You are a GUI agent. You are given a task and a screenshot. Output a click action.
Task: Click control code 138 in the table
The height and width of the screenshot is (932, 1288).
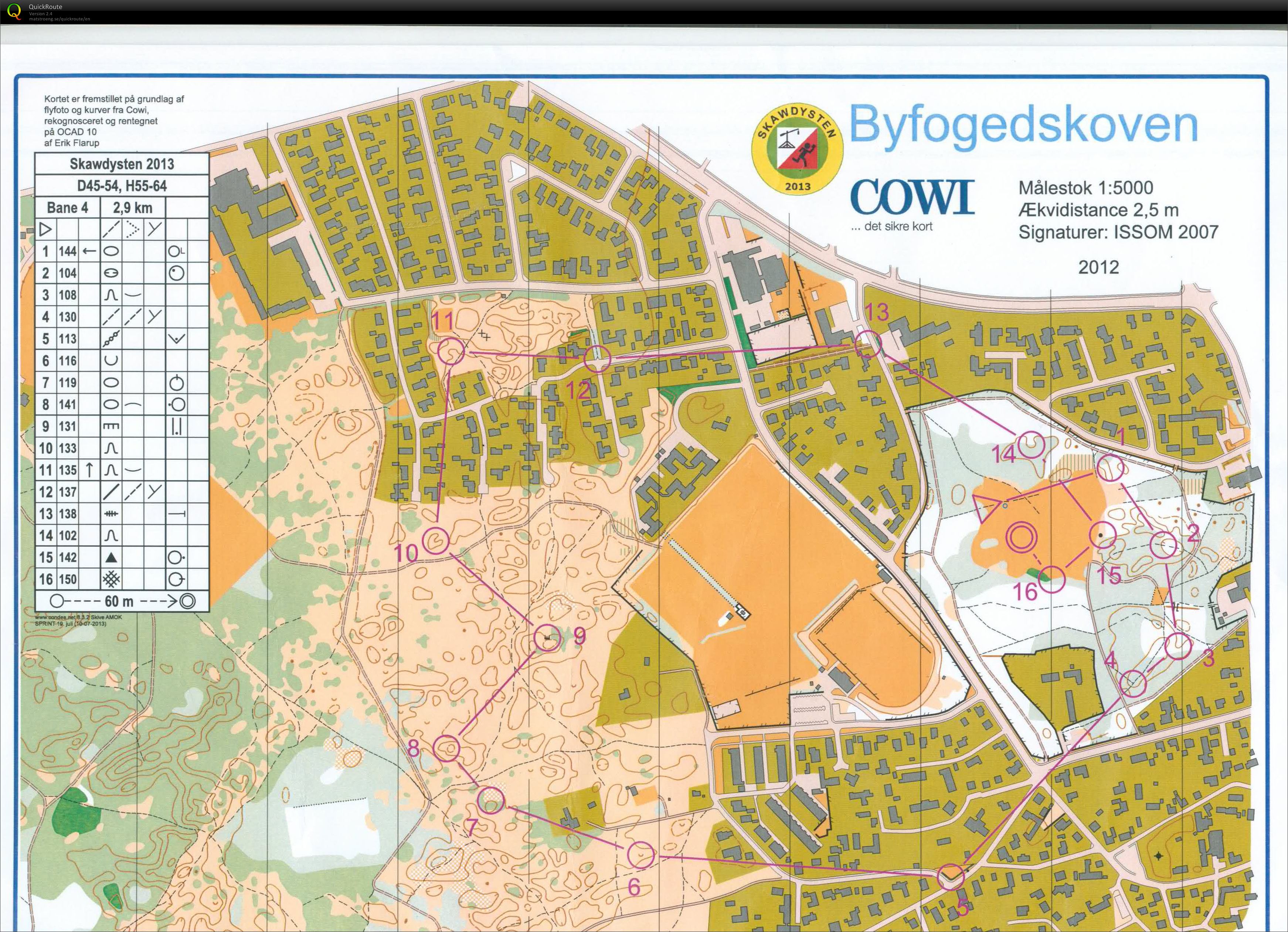point(68,514)
